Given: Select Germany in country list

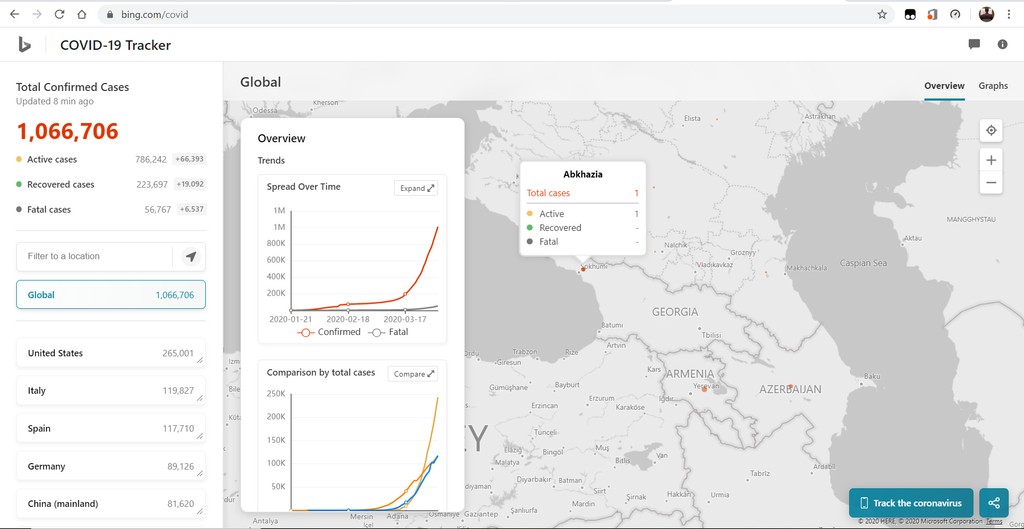Looking at the screenshot, I should 111,466.
